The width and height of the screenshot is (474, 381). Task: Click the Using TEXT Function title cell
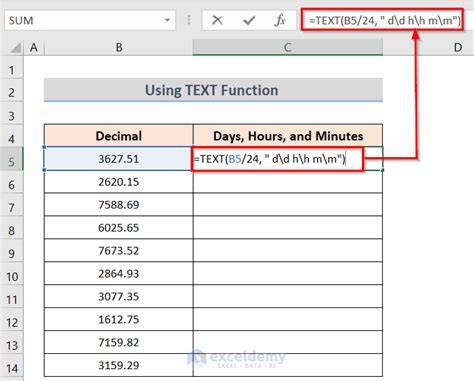[213, 90]
